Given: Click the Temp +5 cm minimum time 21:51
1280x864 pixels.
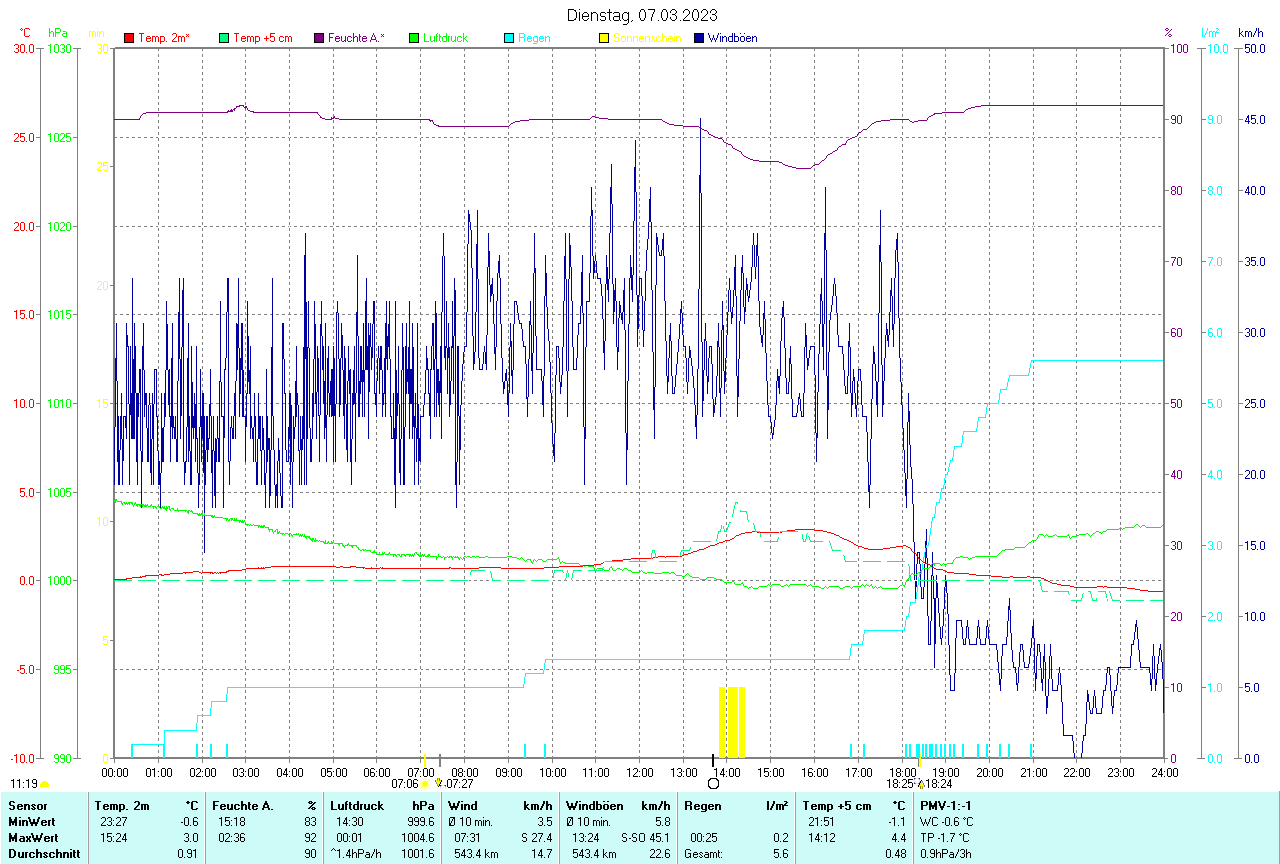Looking at the screenshot, I should click(822, 821).
